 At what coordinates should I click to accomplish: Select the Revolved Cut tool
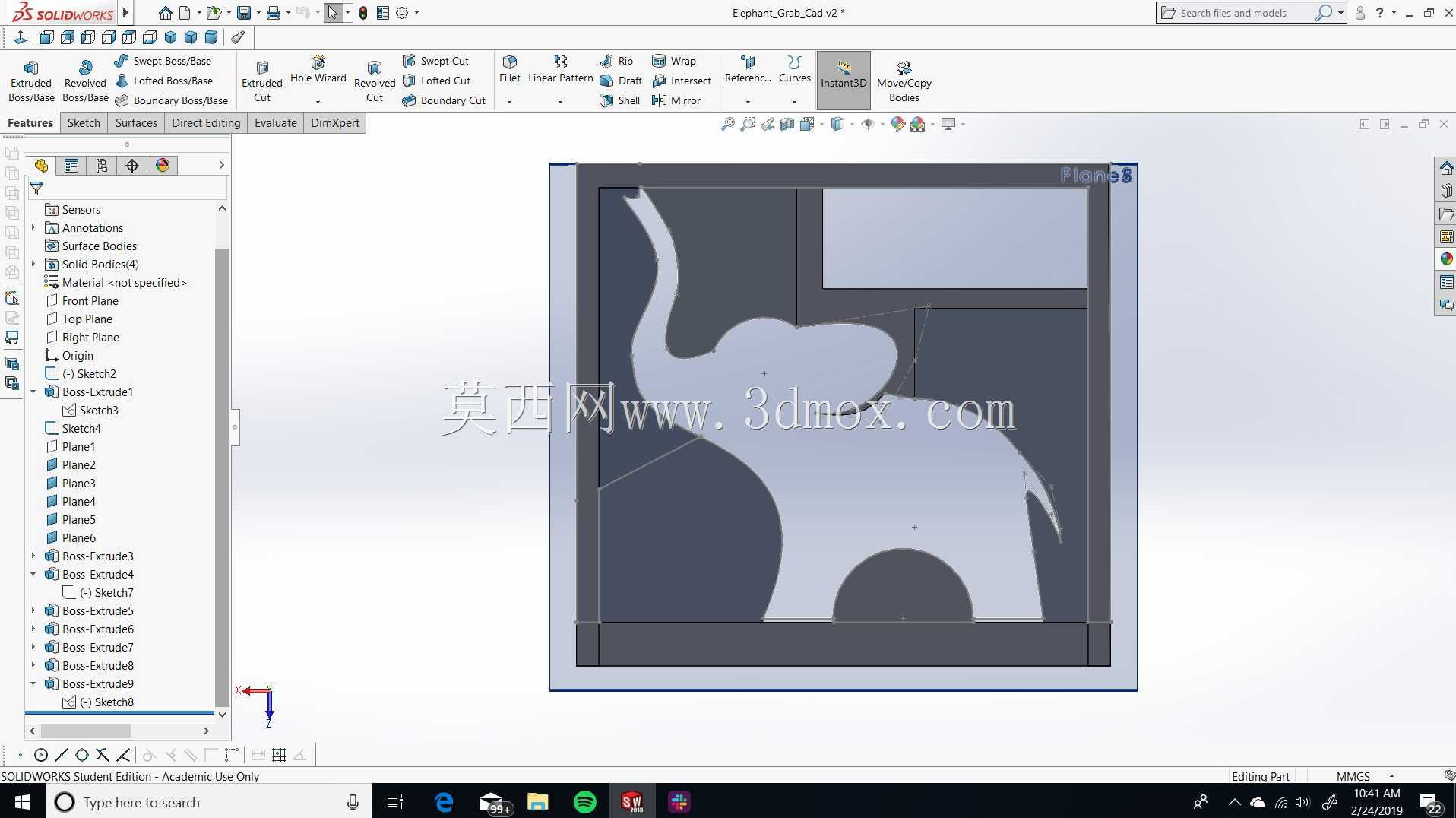click(x=375, y=81)
